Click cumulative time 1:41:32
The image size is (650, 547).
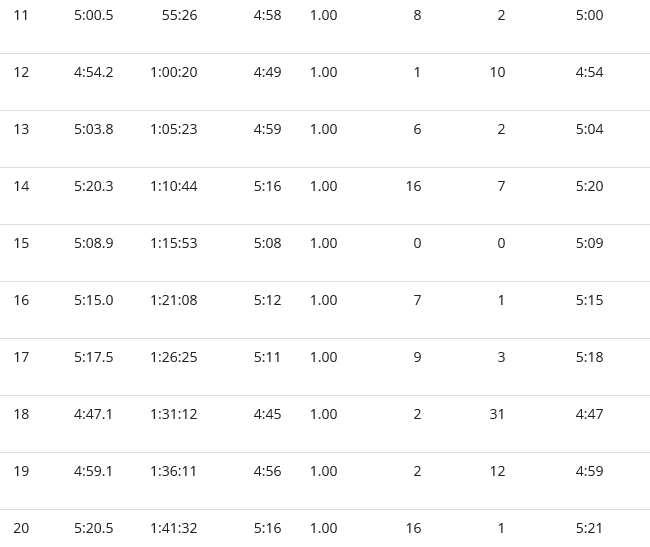174,528
